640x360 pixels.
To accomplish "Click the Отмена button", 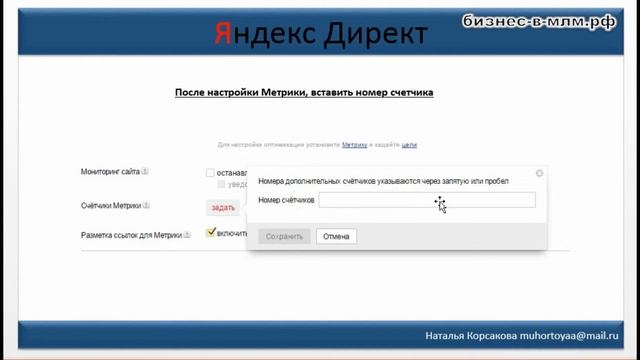I will (336, 236).
